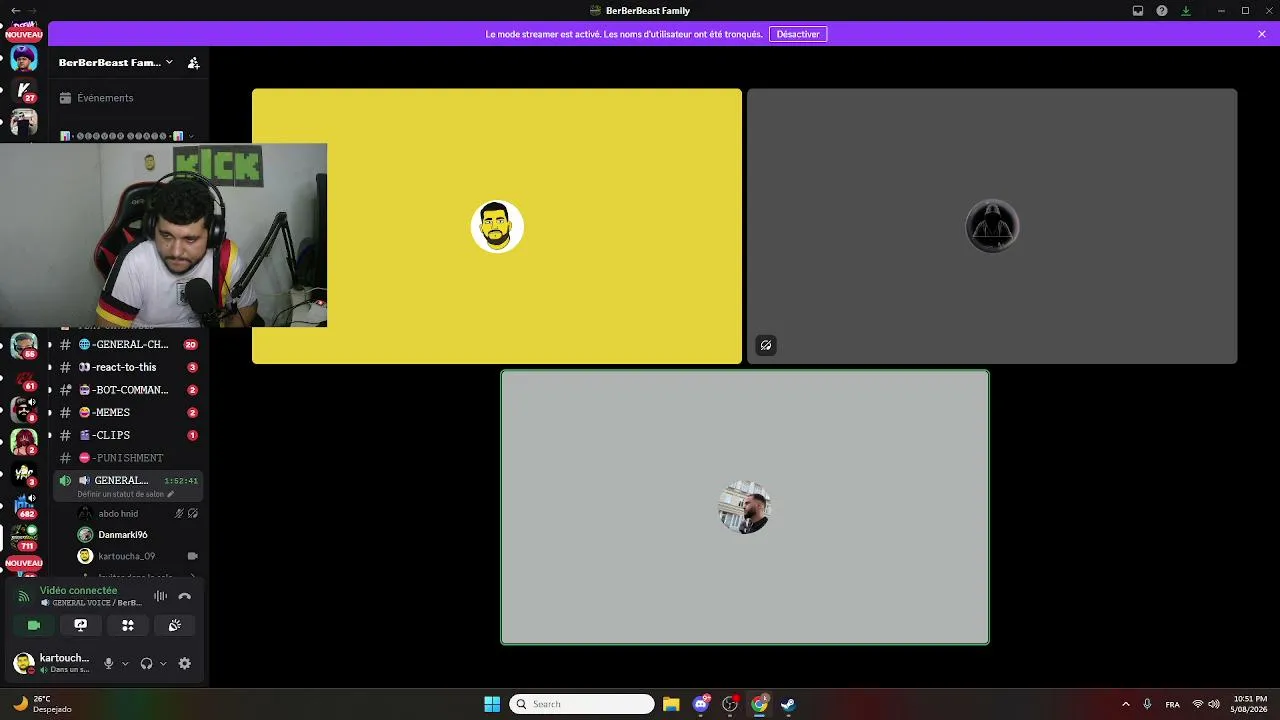Toggle the camera button off
This screenshot has width=1280, height=720.
[34, 625]
